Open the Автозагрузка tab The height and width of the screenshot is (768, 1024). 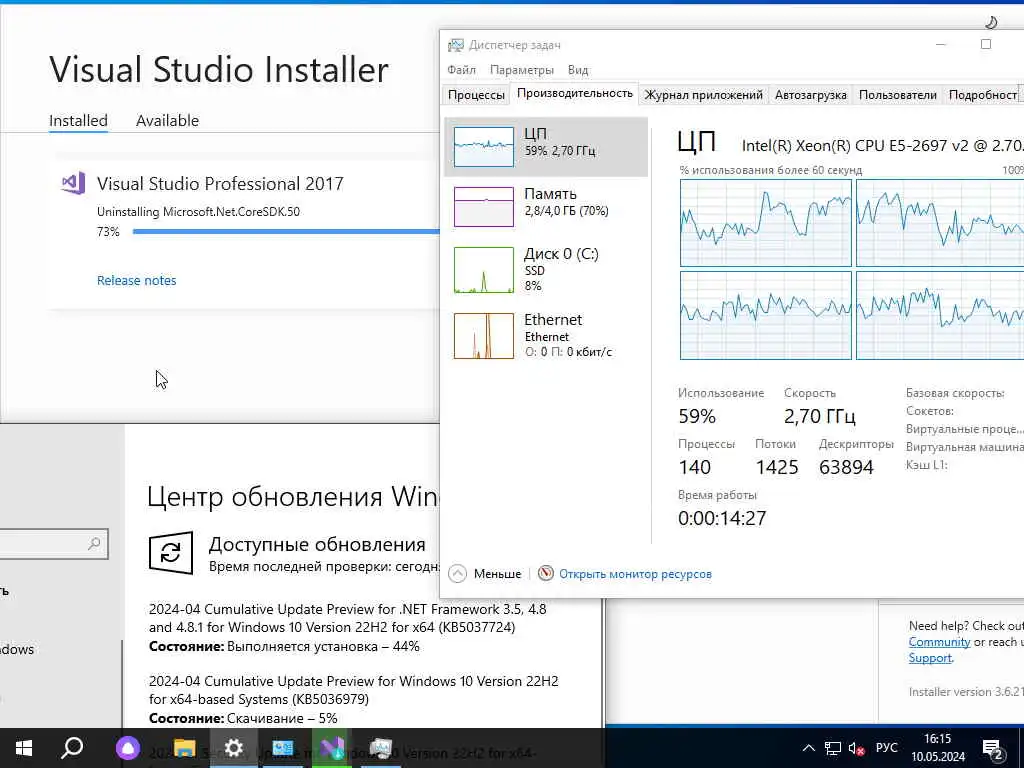tap(810, 95)
